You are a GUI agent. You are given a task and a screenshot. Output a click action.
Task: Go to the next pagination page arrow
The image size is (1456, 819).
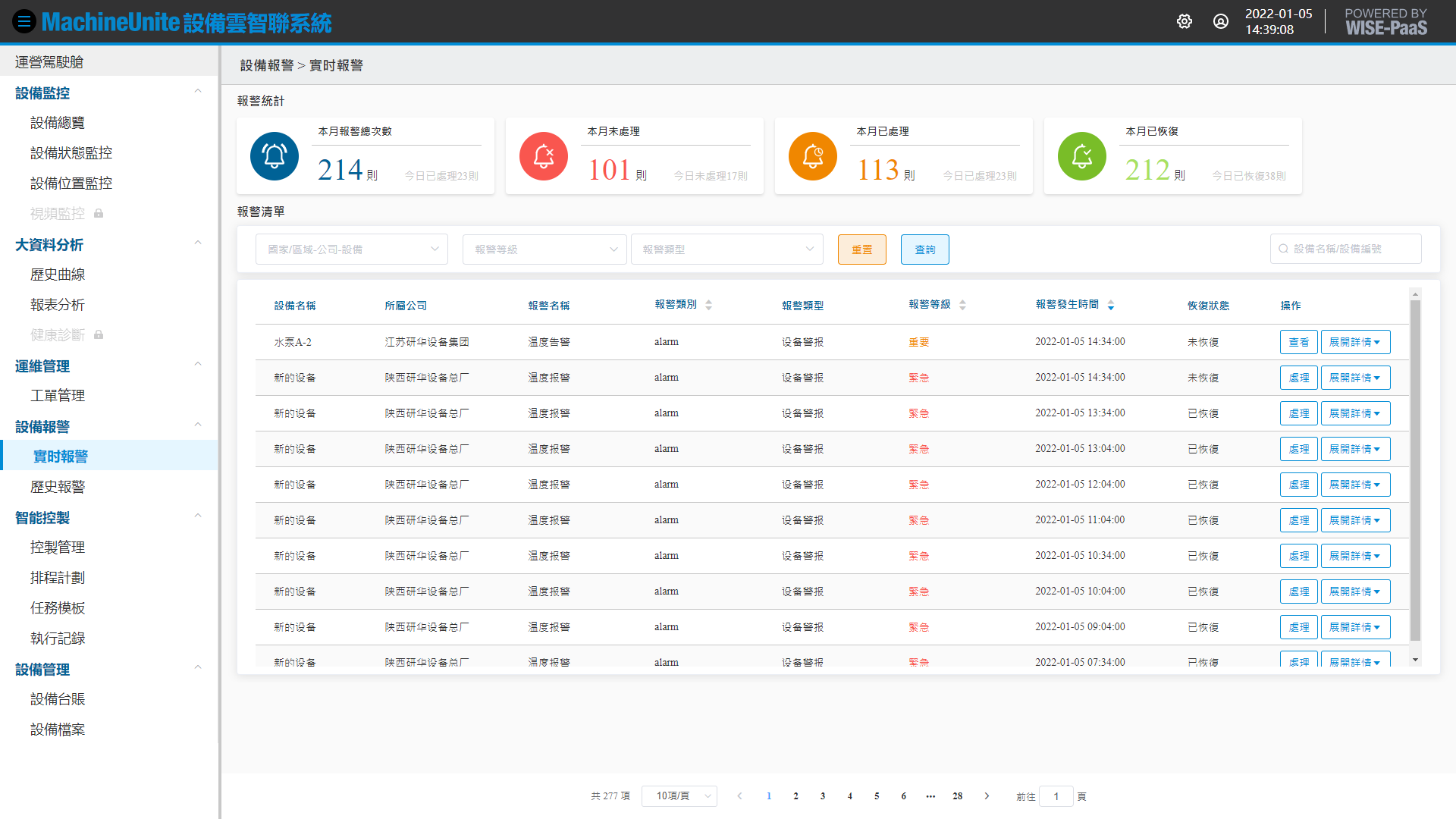coord(987,796)
